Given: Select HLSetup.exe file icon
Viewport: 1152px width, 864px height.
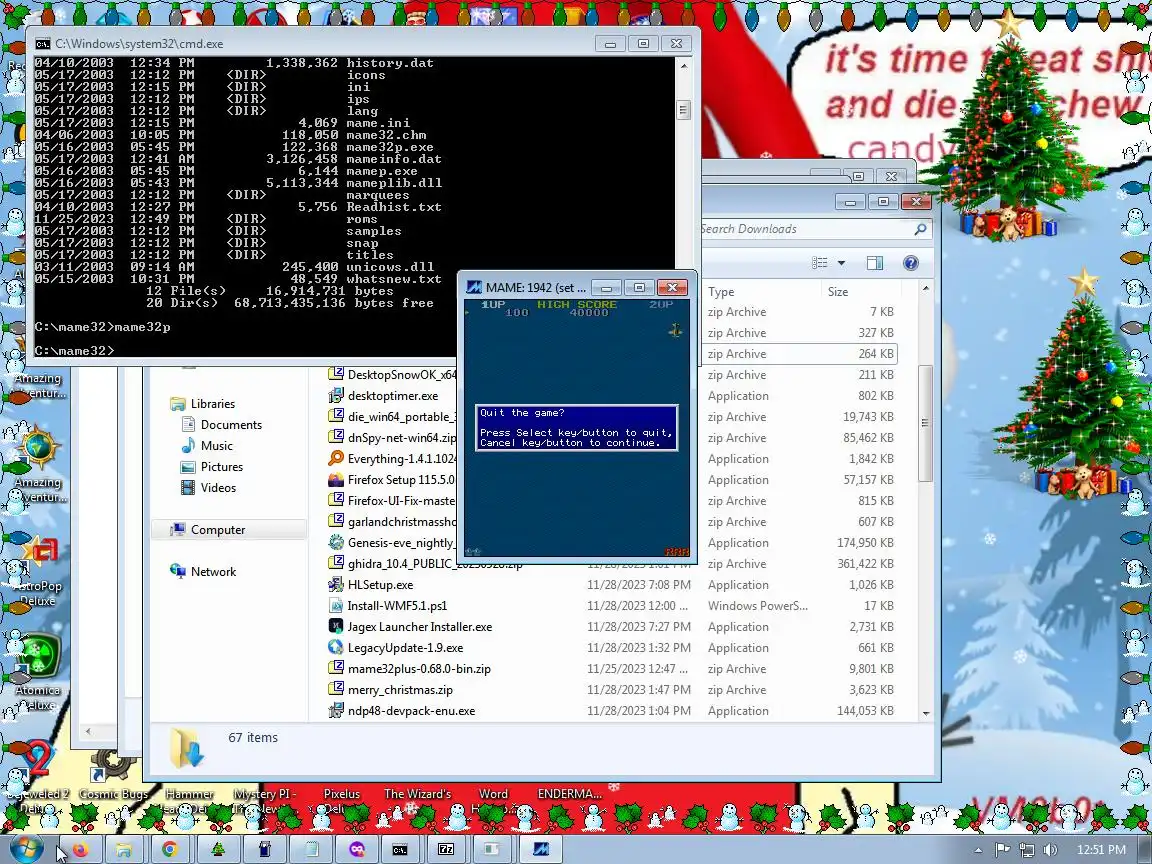Looking at the screenshot, I should coord(336,585).
